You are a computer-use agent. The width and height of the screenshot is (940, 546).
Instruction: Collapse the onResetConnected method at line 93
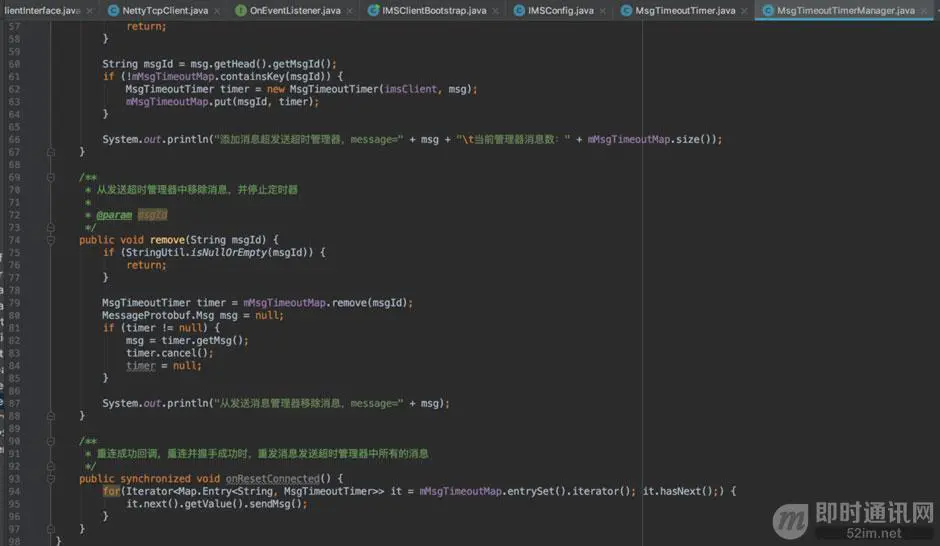tap(51, 479)
